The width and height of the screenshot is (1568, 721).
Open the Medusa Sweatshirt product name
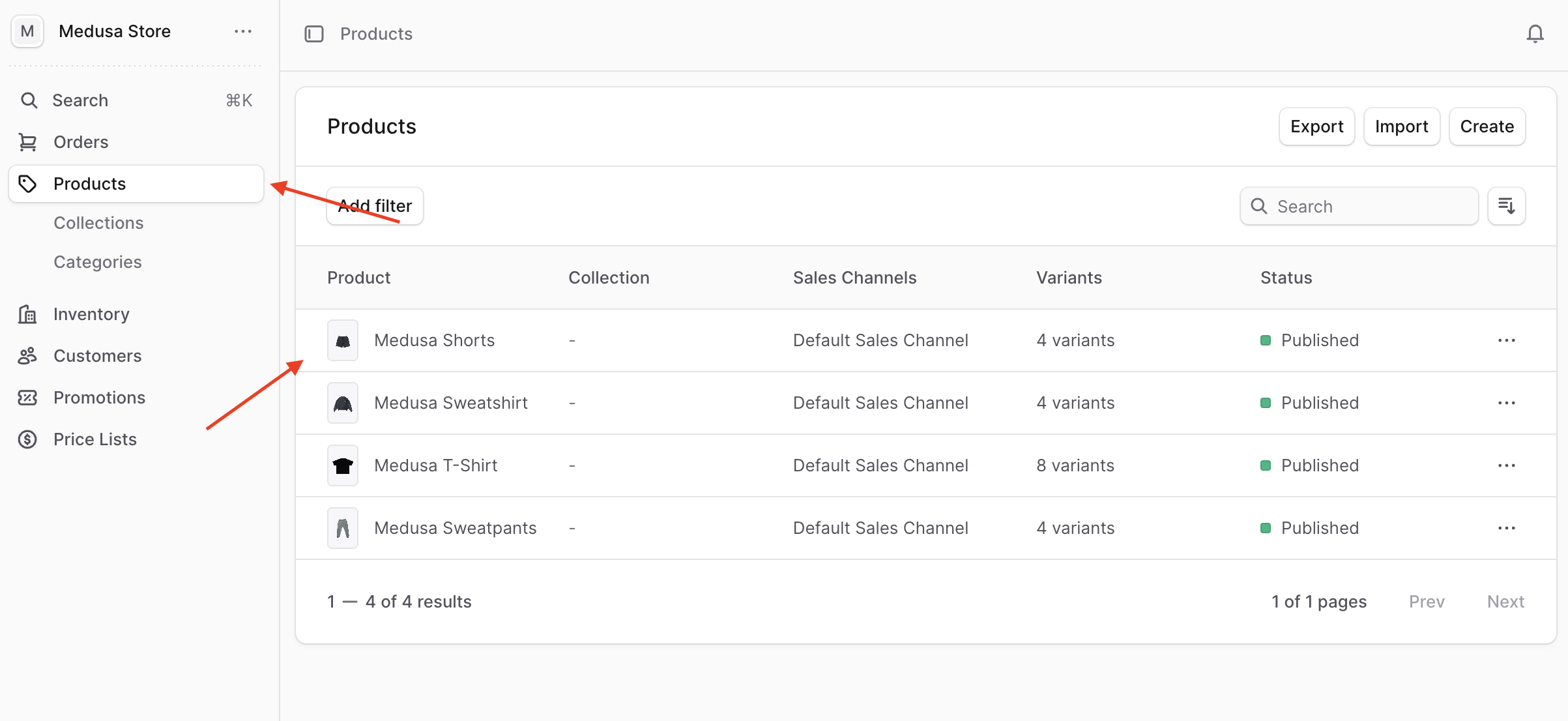[451, 403]
